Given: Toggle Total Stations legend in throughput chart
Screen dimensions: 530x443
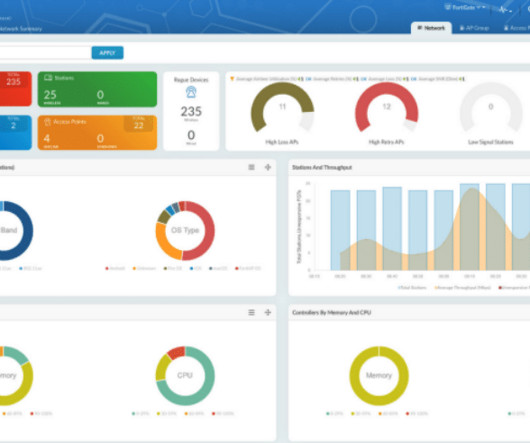Looking at the screenshot, I should [412, 288].
